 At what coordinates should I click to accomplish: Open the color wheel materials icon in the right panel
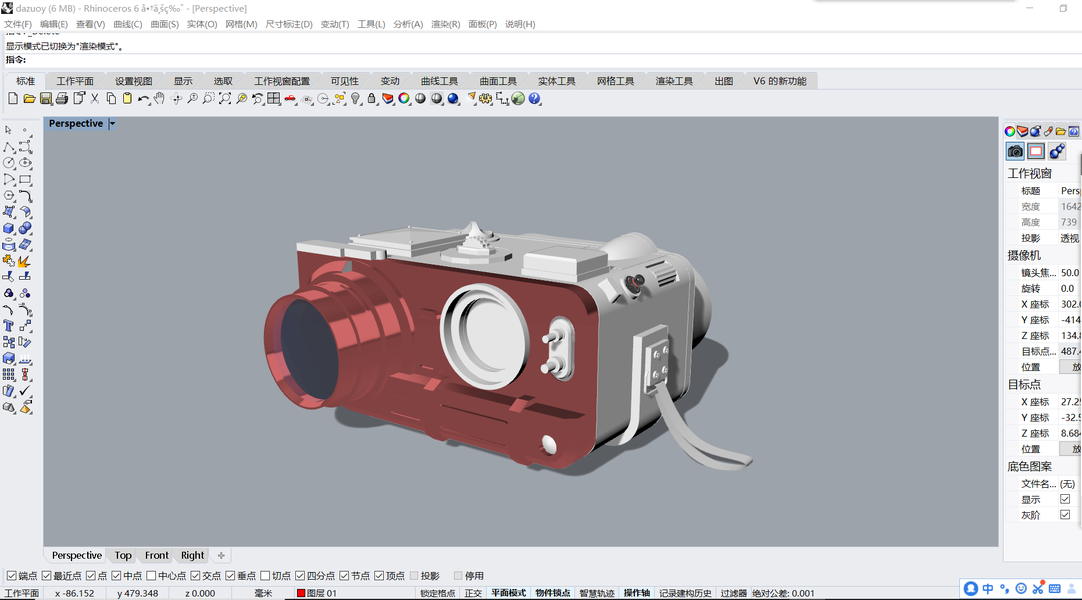(x=1010, y=131)
